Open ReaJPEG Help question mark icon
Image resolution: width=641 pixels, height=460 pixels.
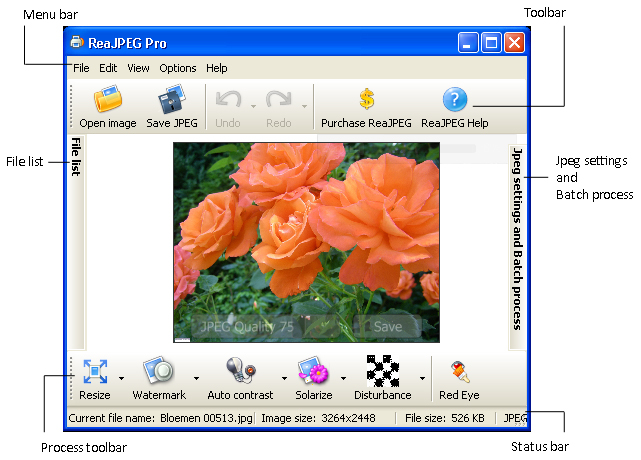pos(455,99)
